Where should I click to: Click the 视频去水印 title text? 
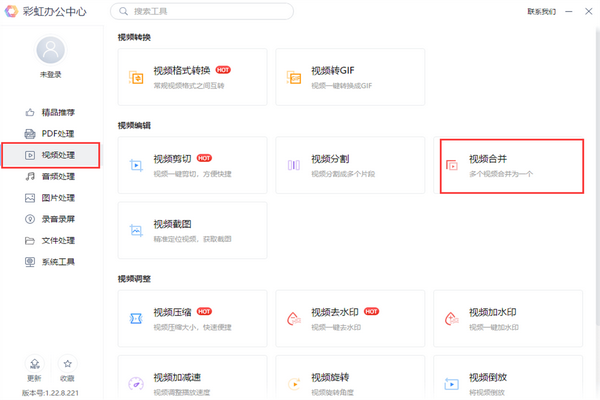point(335,312)
